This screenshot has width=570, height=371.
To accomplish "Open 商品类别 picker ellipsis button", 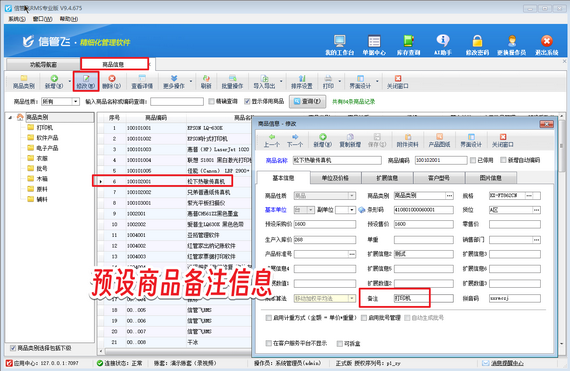I will pos(450,195).
